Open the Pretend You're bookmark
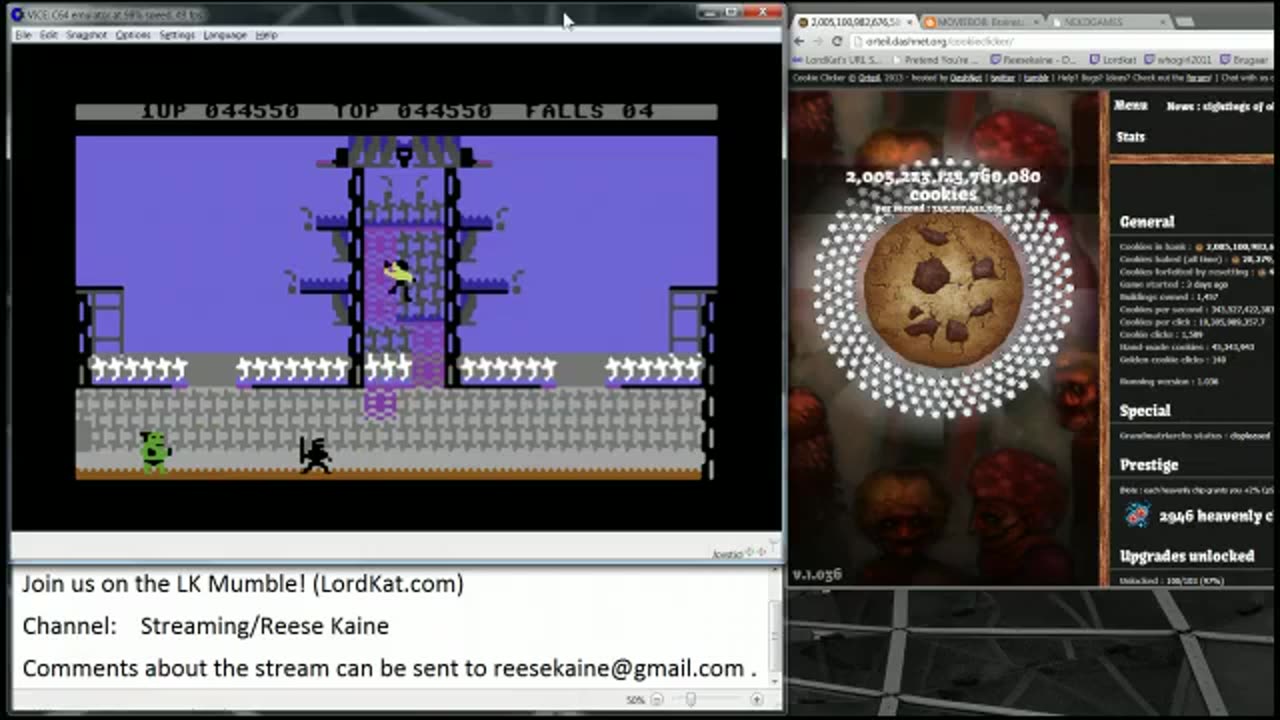 tap(935, 60)
